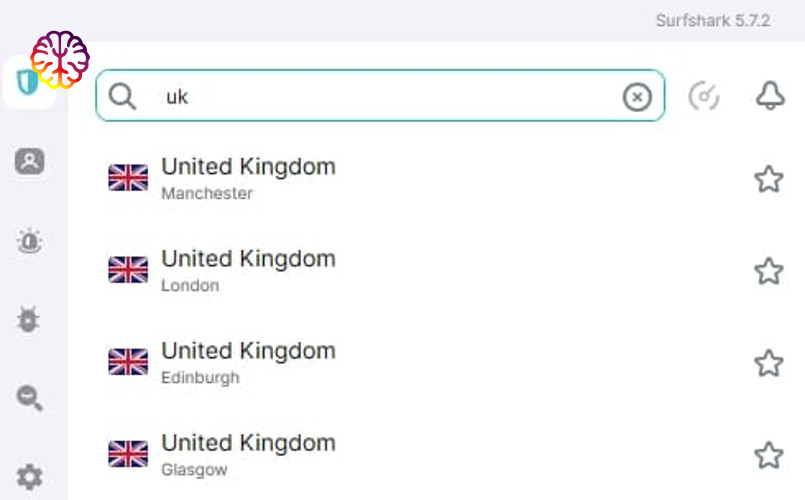This screenshot has width=805, height=500.
Task: Open the Surfshark Search magnifier icon
Action: click(29, 398)
